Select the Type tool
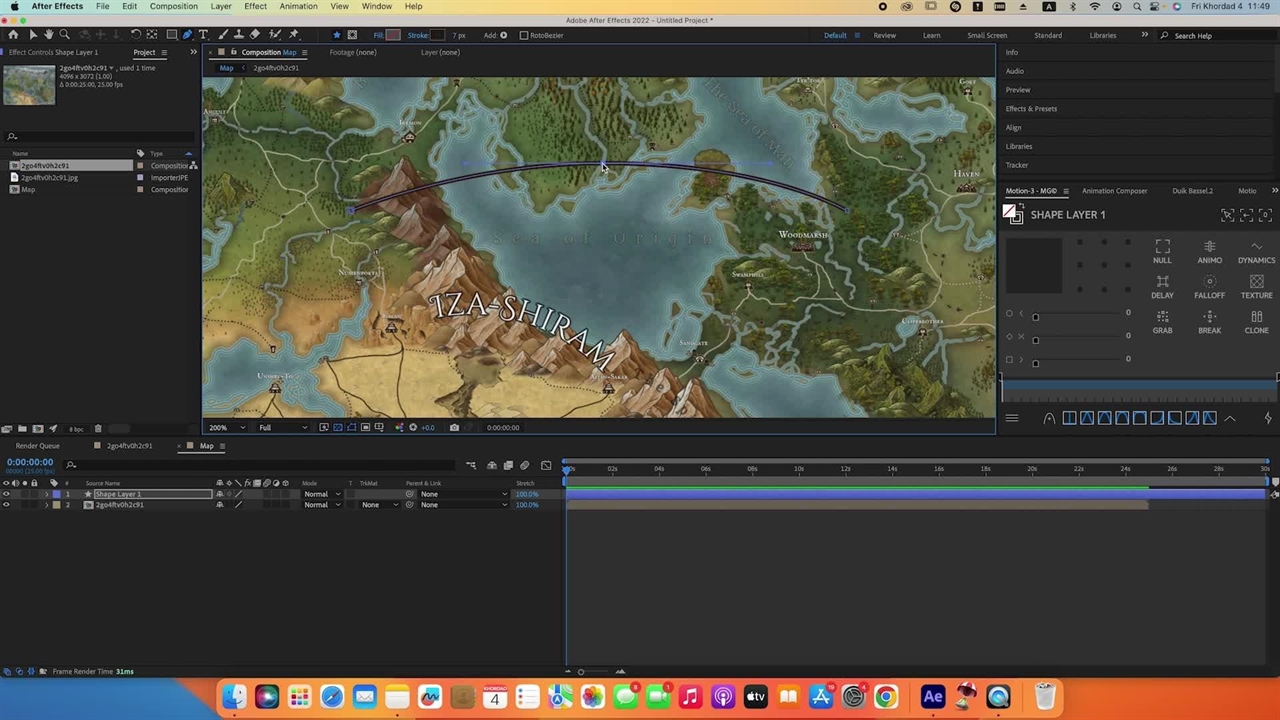The image size is (1280, 720). (203, 35)
